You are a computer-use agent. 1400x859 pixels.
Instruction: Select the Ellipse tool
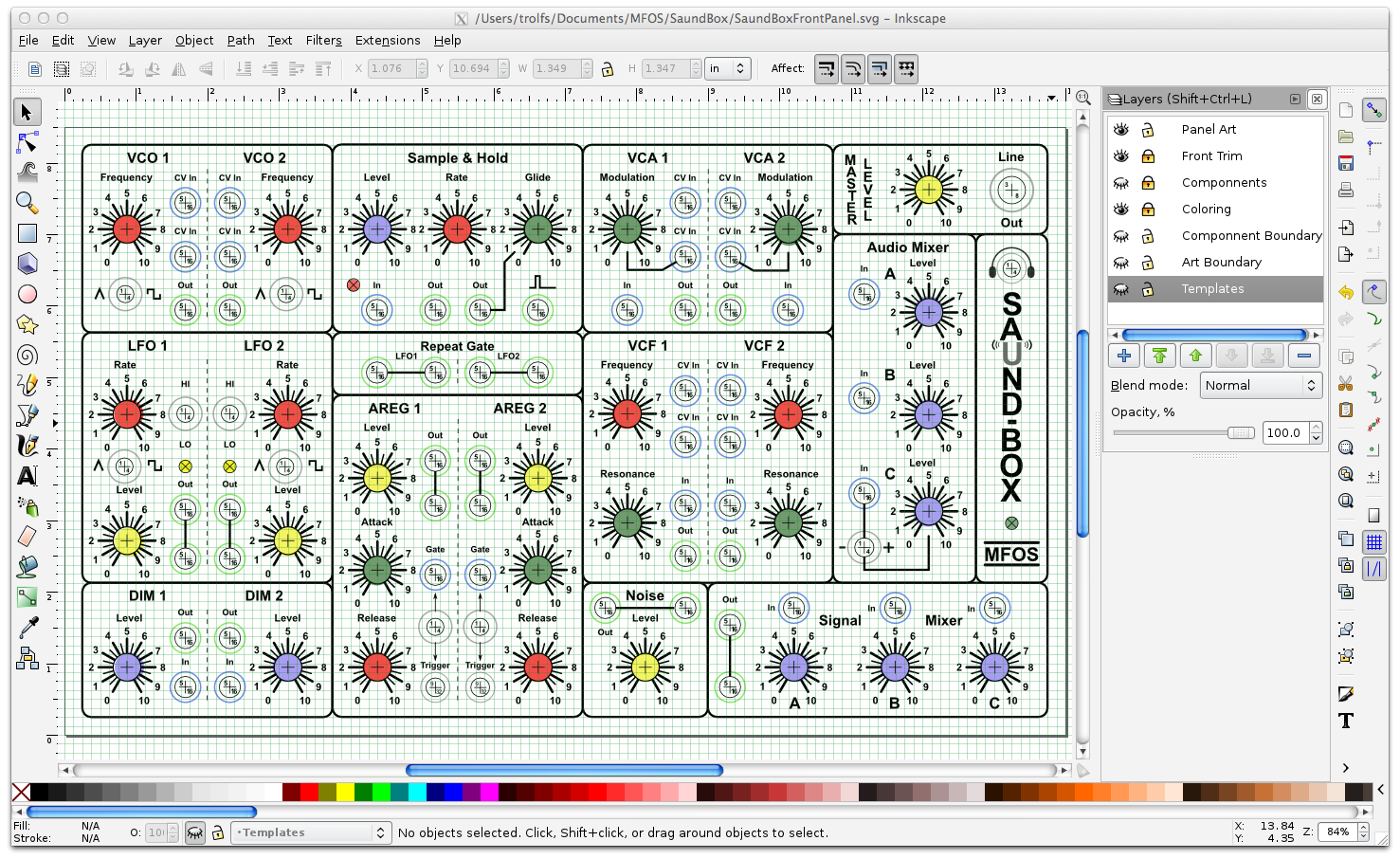27,294
